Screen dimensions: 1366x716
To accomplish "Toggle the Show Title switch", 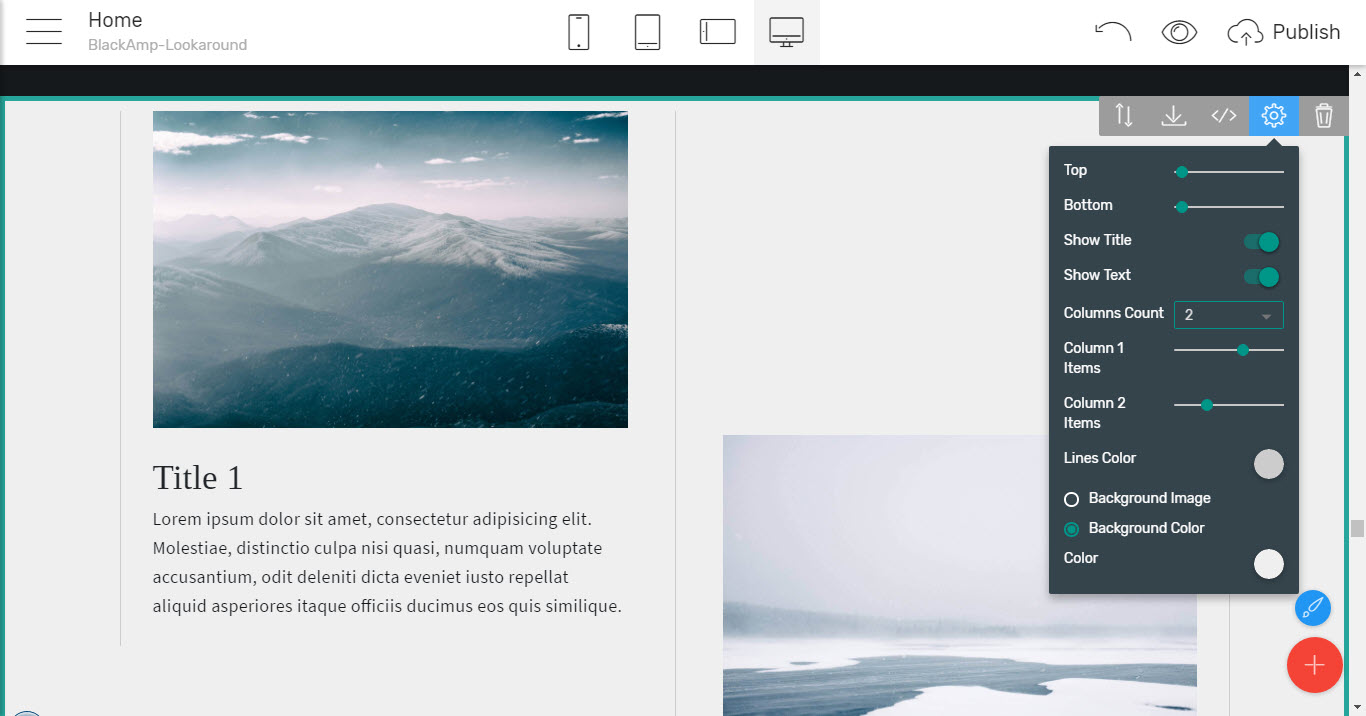I will point(1262,241).
